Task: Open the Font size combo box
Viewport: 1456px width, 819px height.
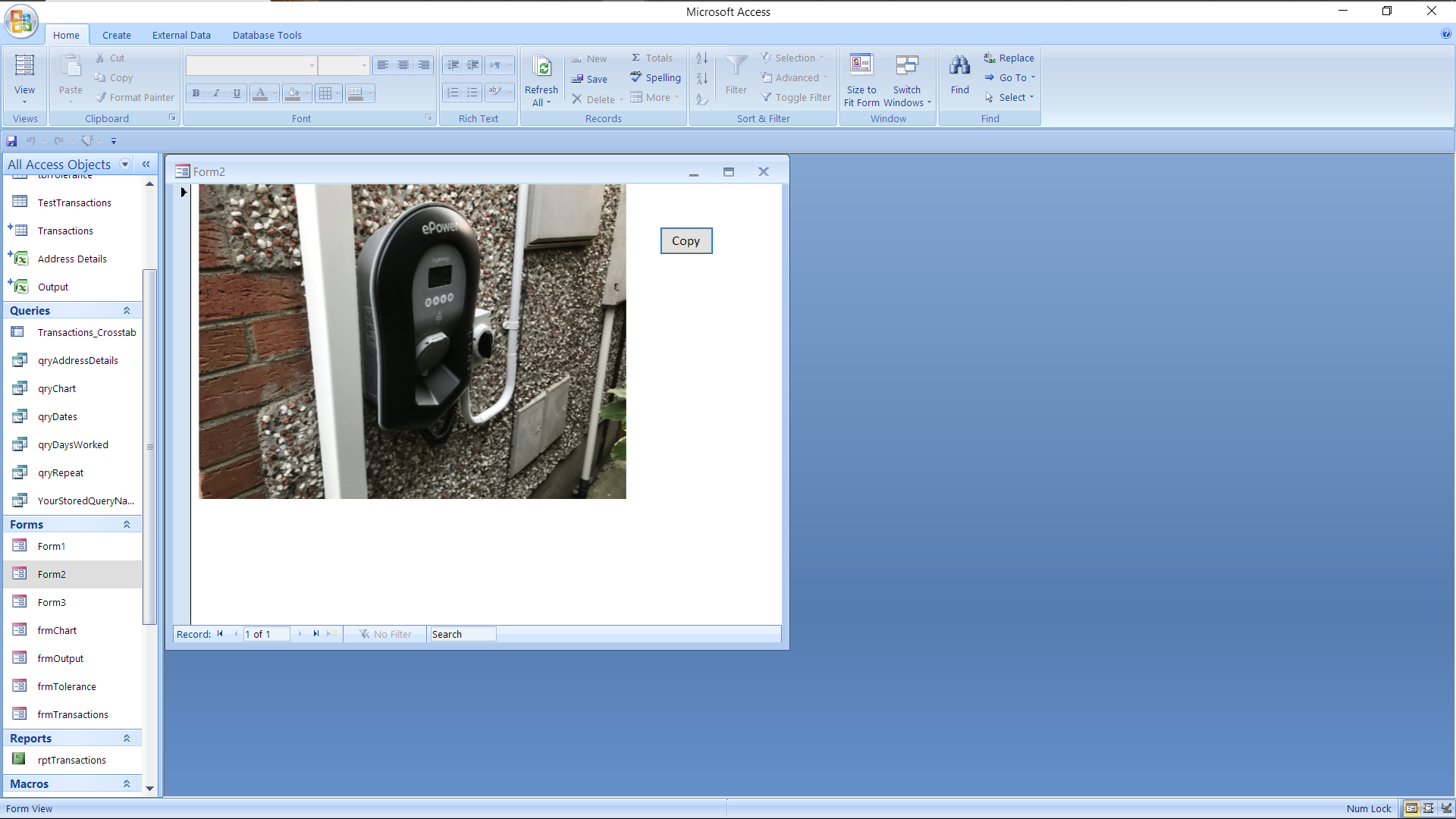Action: pyautogui.click(x=364, y=66)
